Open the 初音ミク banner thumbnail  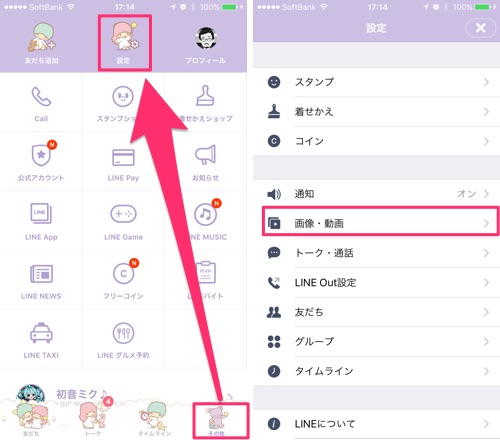coord(31,395)
